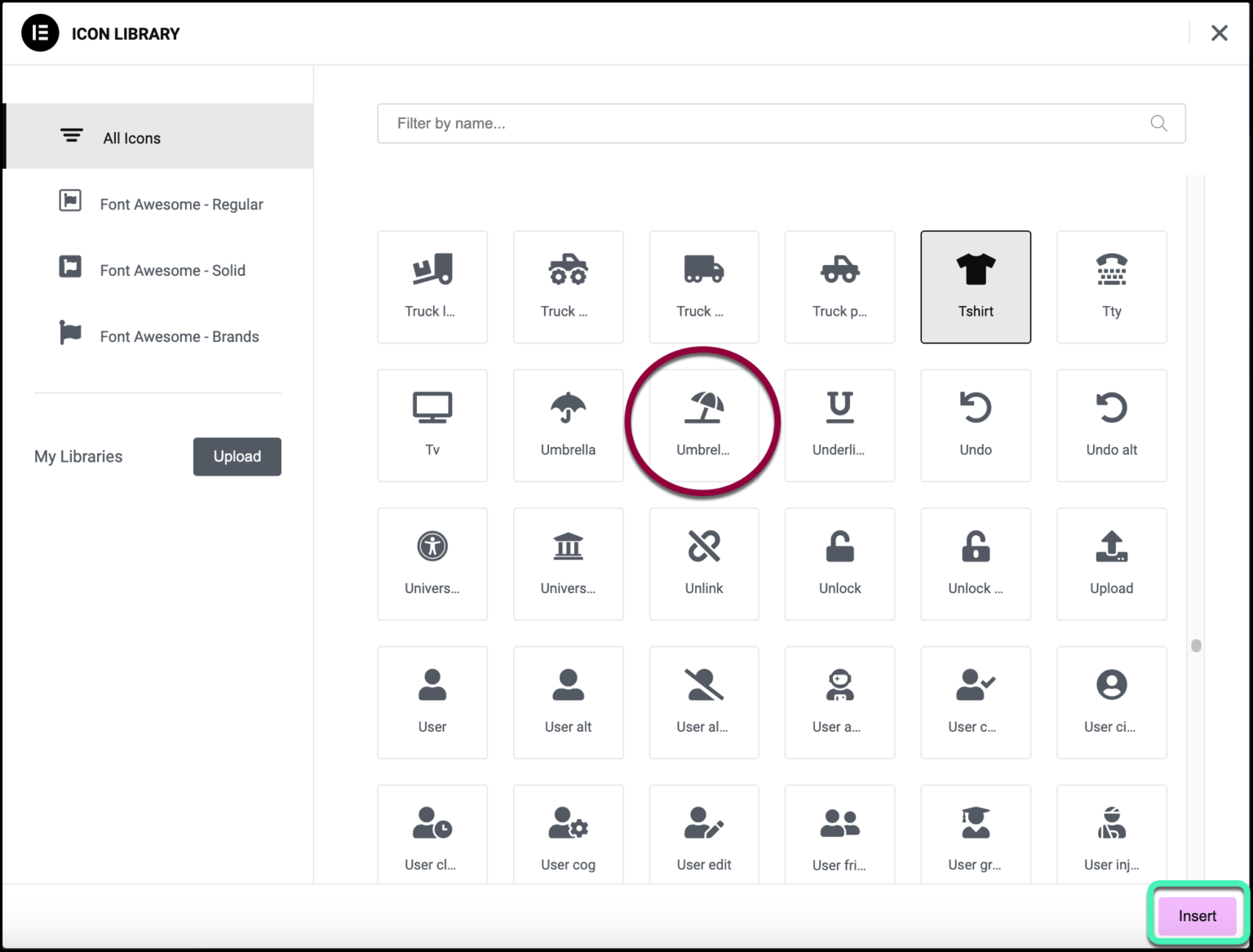Select the All Icons filter

(131, 137)
